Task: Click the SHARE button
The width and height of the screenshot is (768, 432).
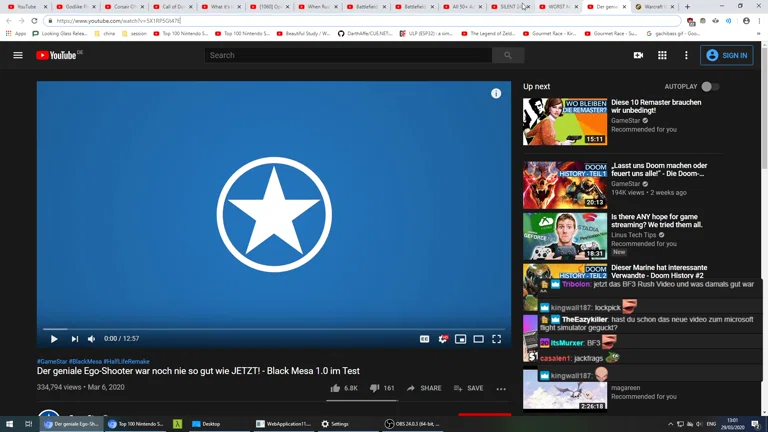Action: coord(424,388)
